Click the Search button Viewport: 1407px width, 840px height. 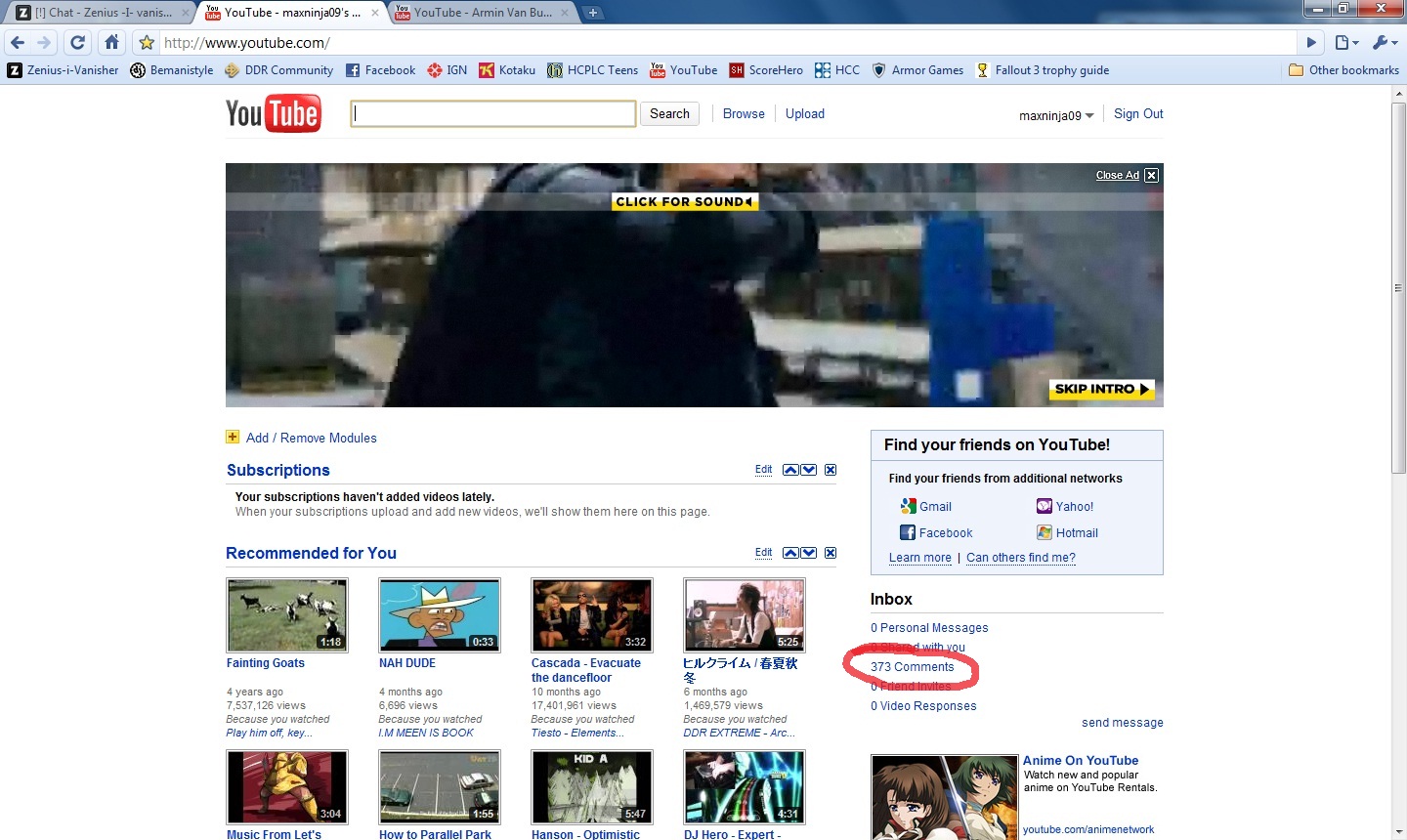669,113
